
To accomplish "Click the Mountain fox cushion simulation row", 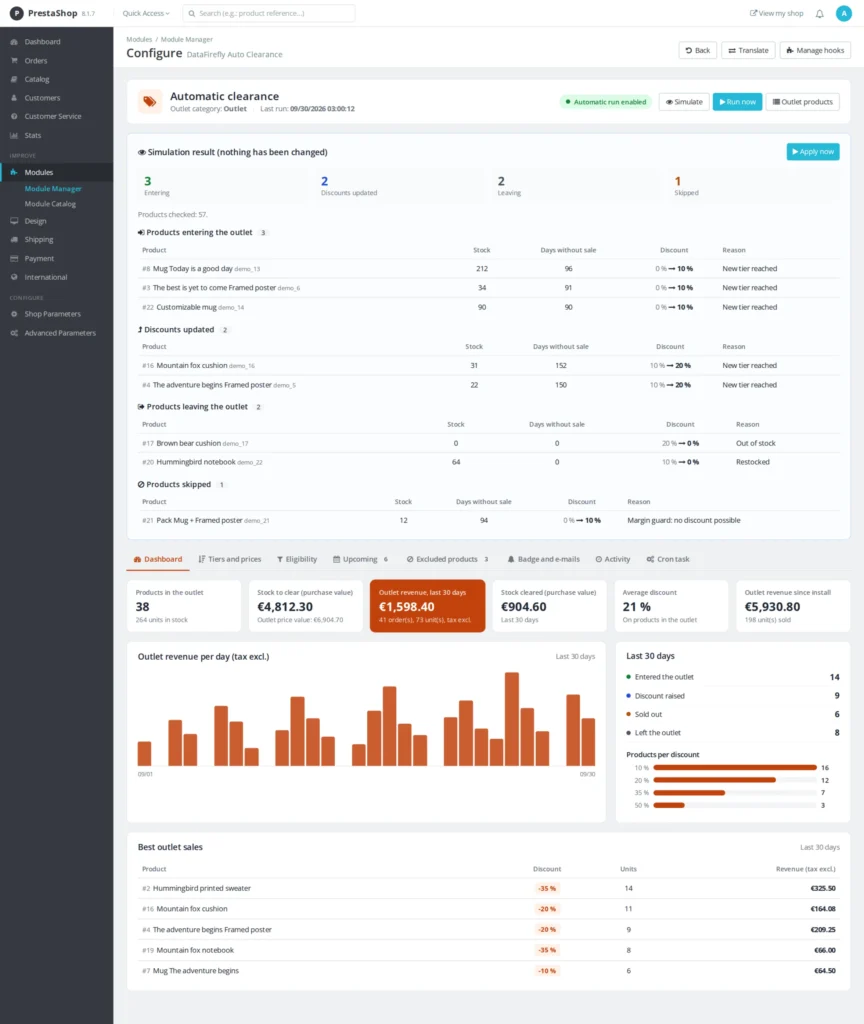I will pyautogui.click(x=488, y=366).
